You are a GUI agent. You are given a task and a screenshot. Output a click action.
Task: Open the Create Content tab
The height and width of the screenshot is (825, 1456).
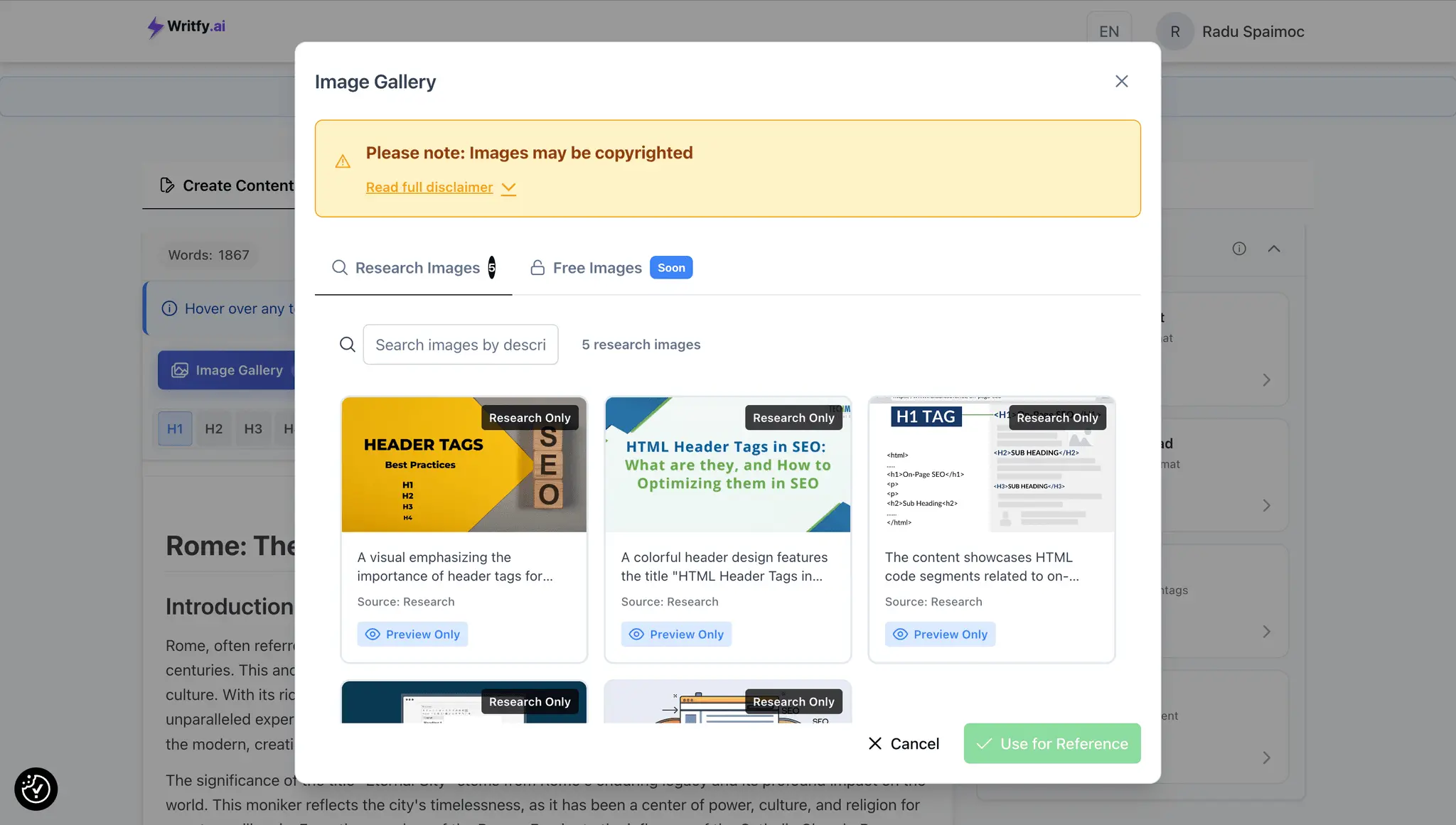click(x=227, y=185)
